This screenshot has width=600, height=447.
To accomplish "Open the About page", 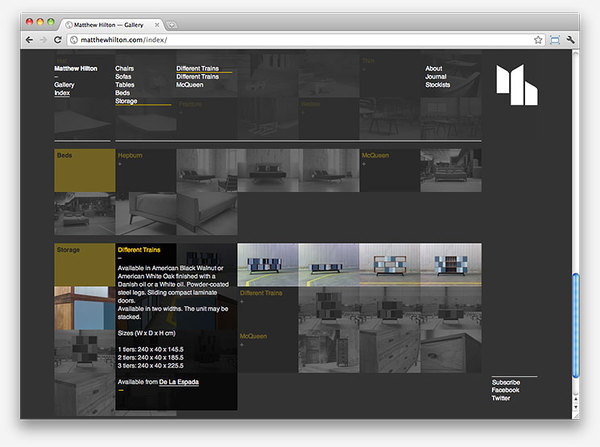I will pos(434,69).
